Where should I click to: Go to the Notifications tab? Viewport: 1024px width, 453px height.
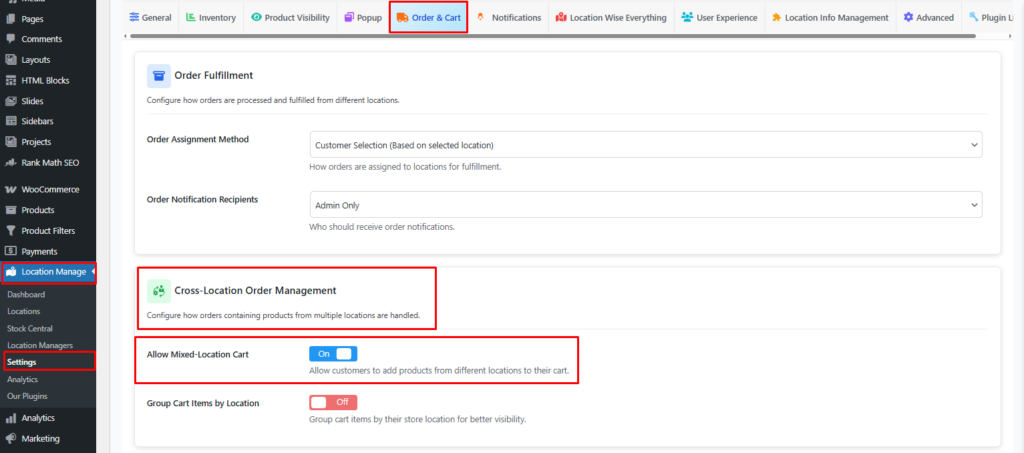click(x=510, y=18)
